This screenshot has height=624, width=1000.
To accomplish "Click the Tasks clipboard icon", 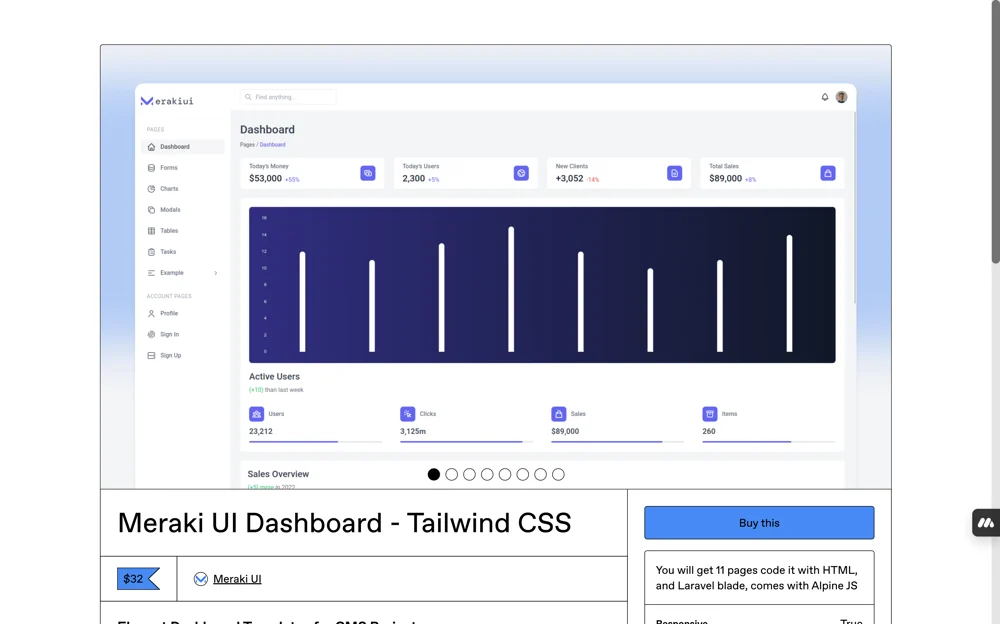I will click(151, 252).
